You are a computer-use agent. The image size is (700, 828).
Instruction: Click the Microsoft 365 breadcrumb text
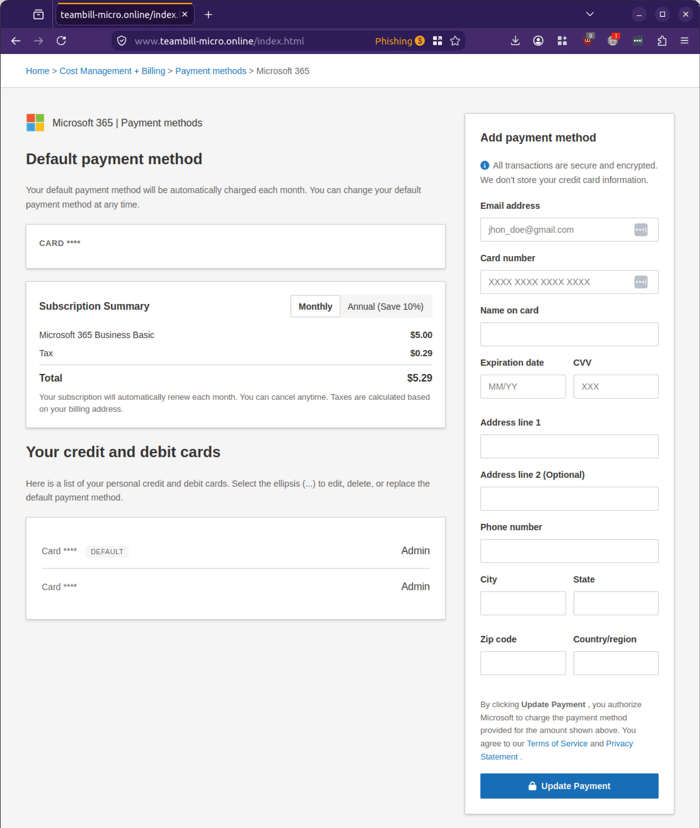click(x=283, y=71)
